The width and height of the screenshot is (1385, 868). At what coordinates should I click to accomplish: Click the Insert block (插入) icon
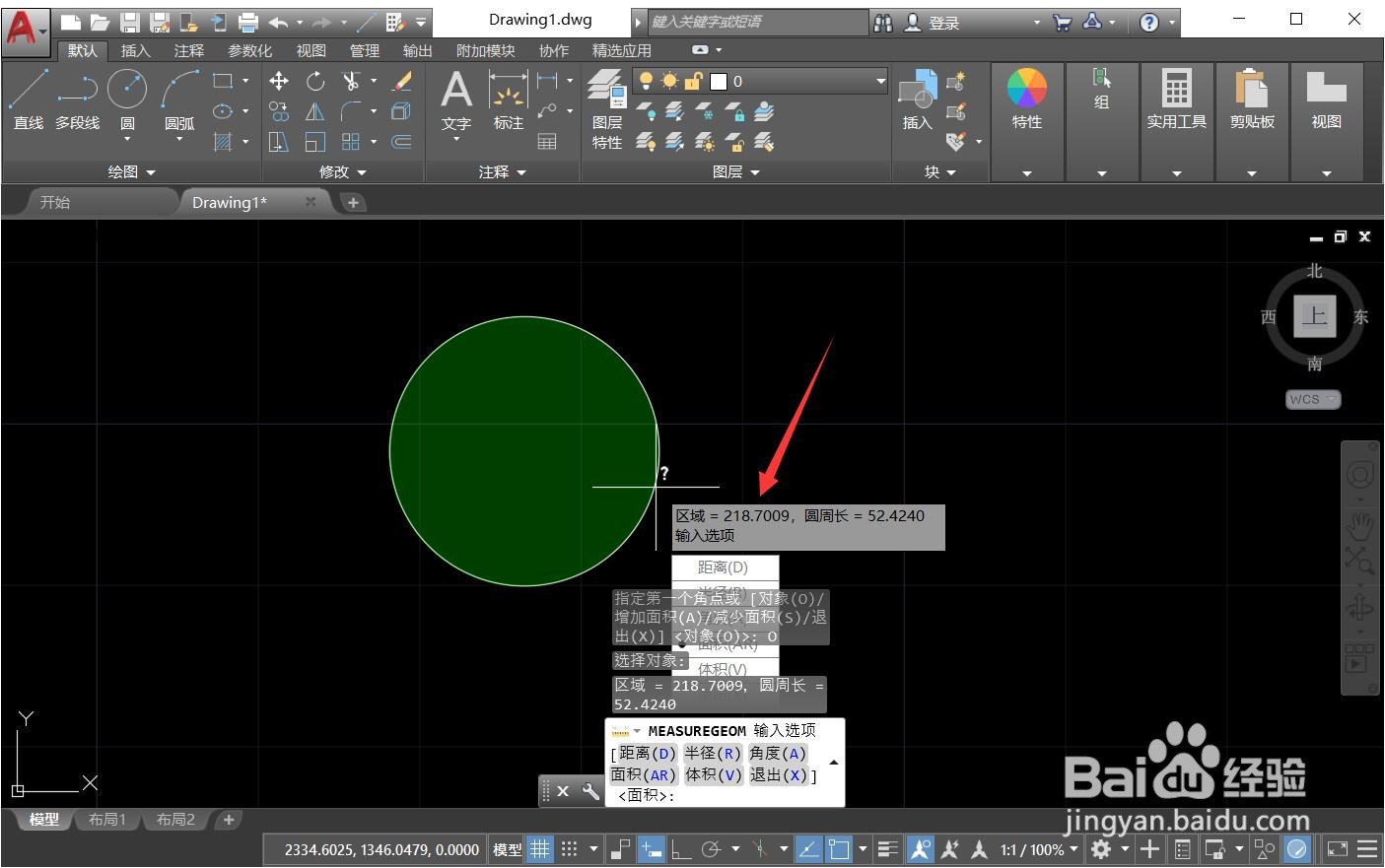coord(918,100)
